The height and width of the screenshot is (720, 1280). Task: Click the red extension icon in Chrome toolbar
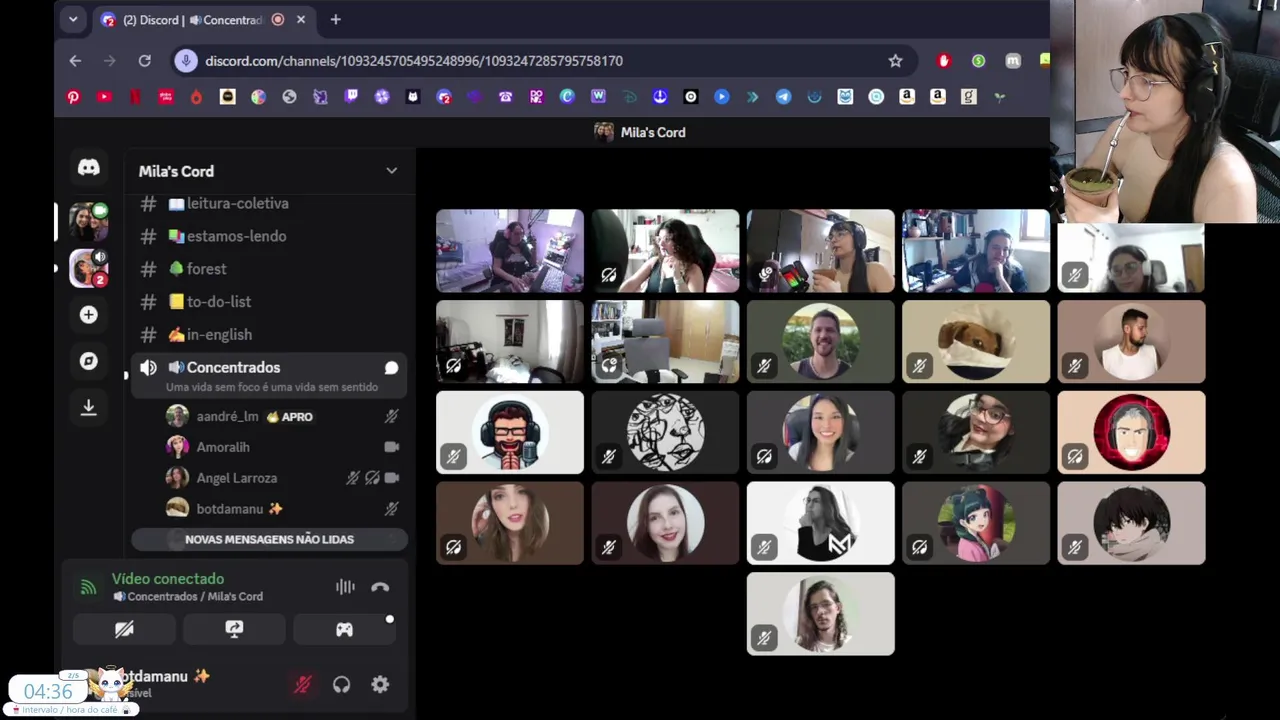pos(943,61)
